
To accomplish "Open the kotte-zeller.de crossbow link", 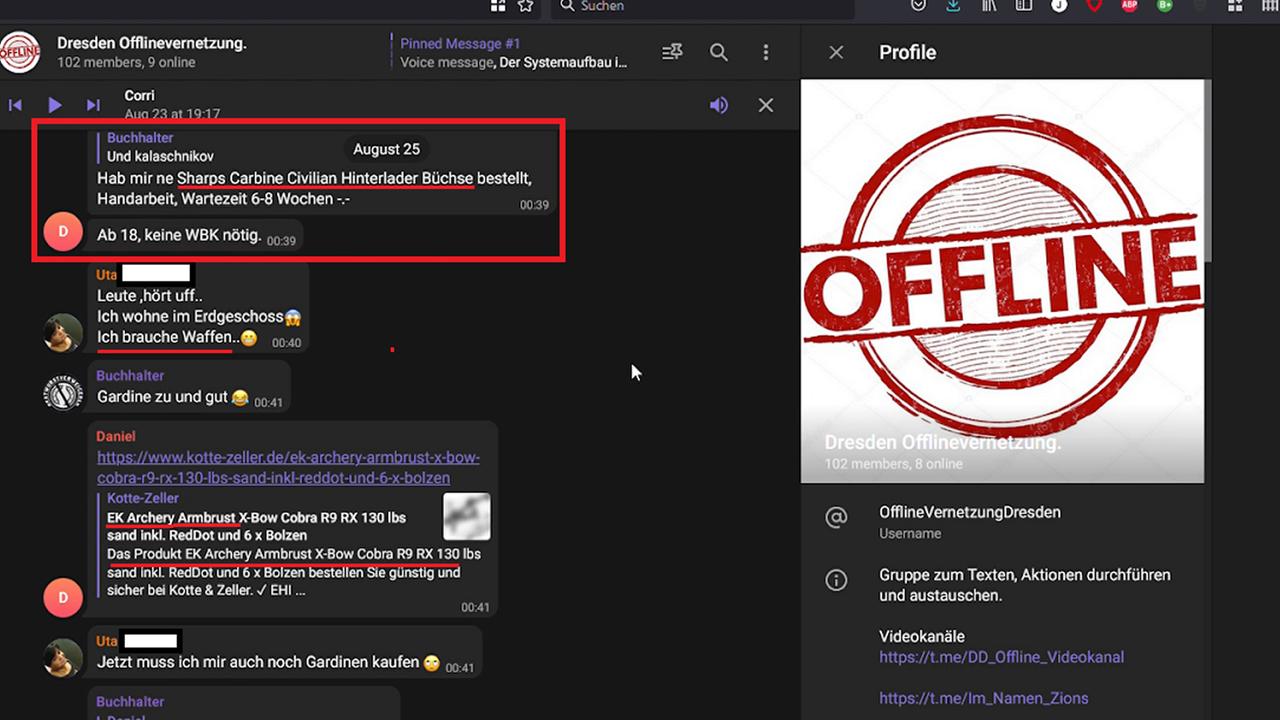I will [x=288, y=468].
